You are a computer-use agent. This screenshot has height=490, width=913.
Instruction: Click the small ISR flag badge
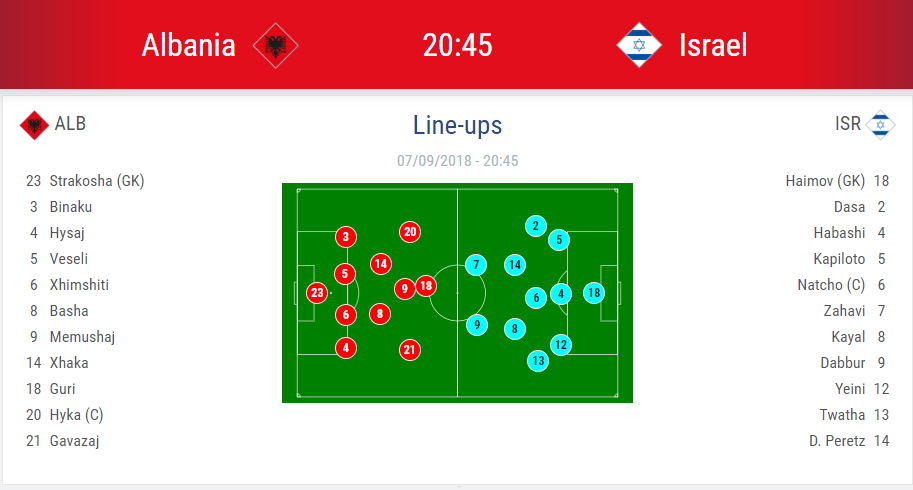[x=880, y=124]
